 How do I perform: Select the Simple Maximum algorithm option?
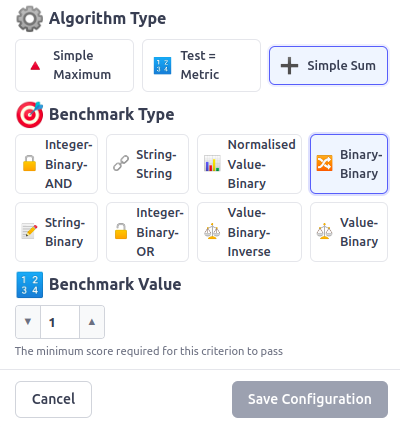pyautogui.click(x=74, y=65)
